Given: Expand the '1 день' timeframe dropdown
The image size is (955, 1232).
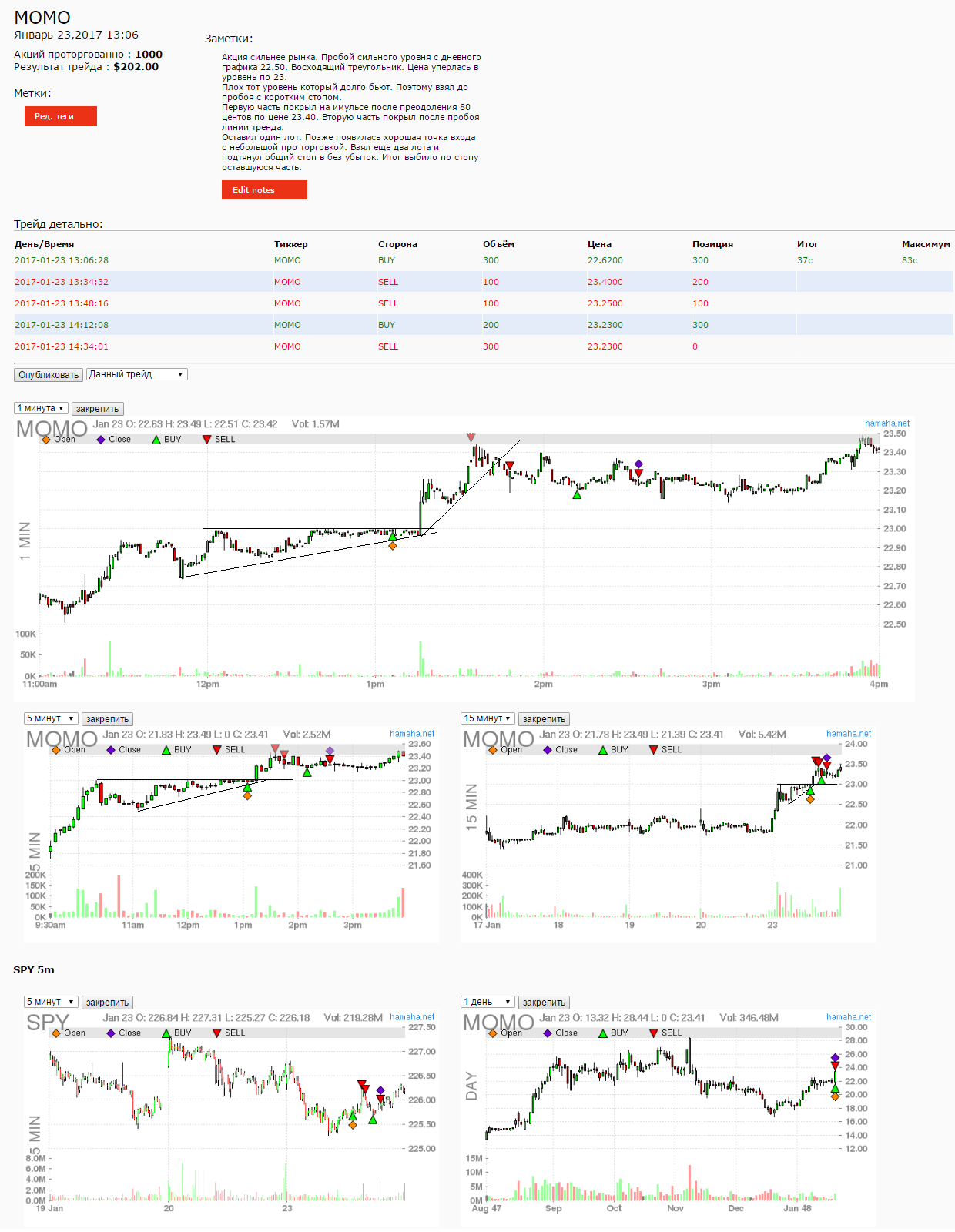Looking at the screenshot, I should click(488, 1002).
